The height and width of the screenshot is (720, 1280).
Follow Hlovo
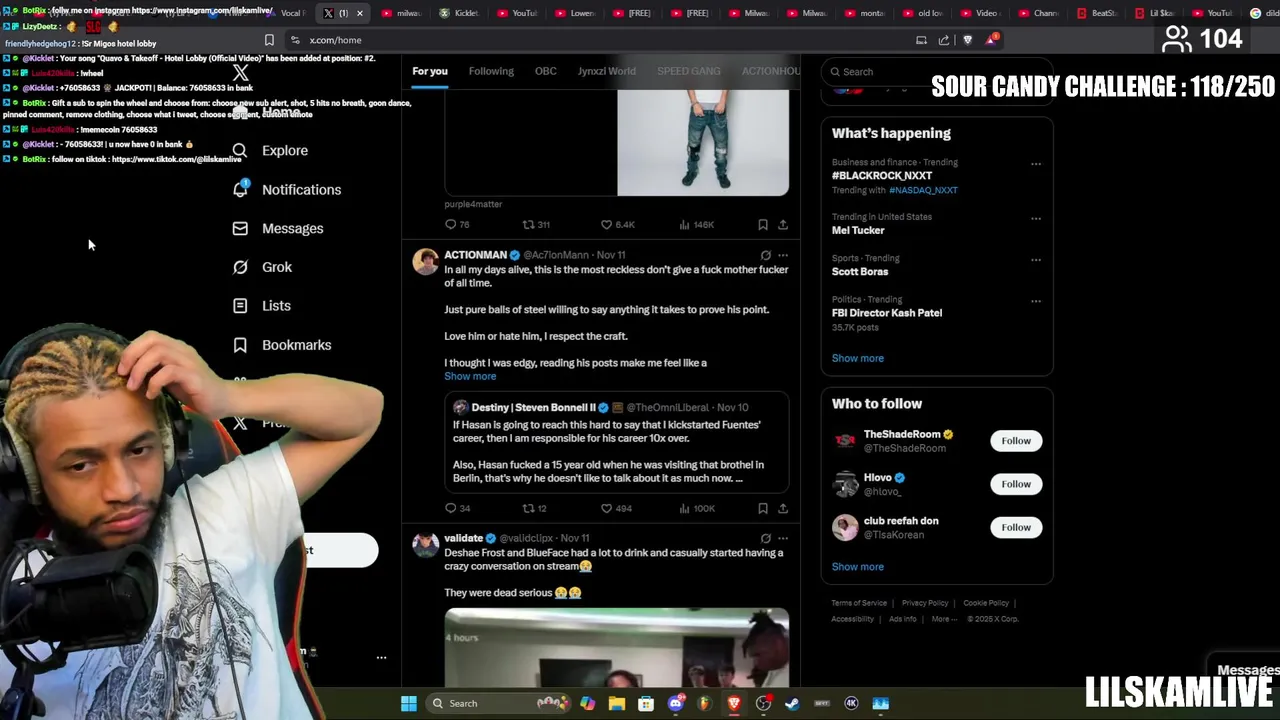pos(1016,484)
